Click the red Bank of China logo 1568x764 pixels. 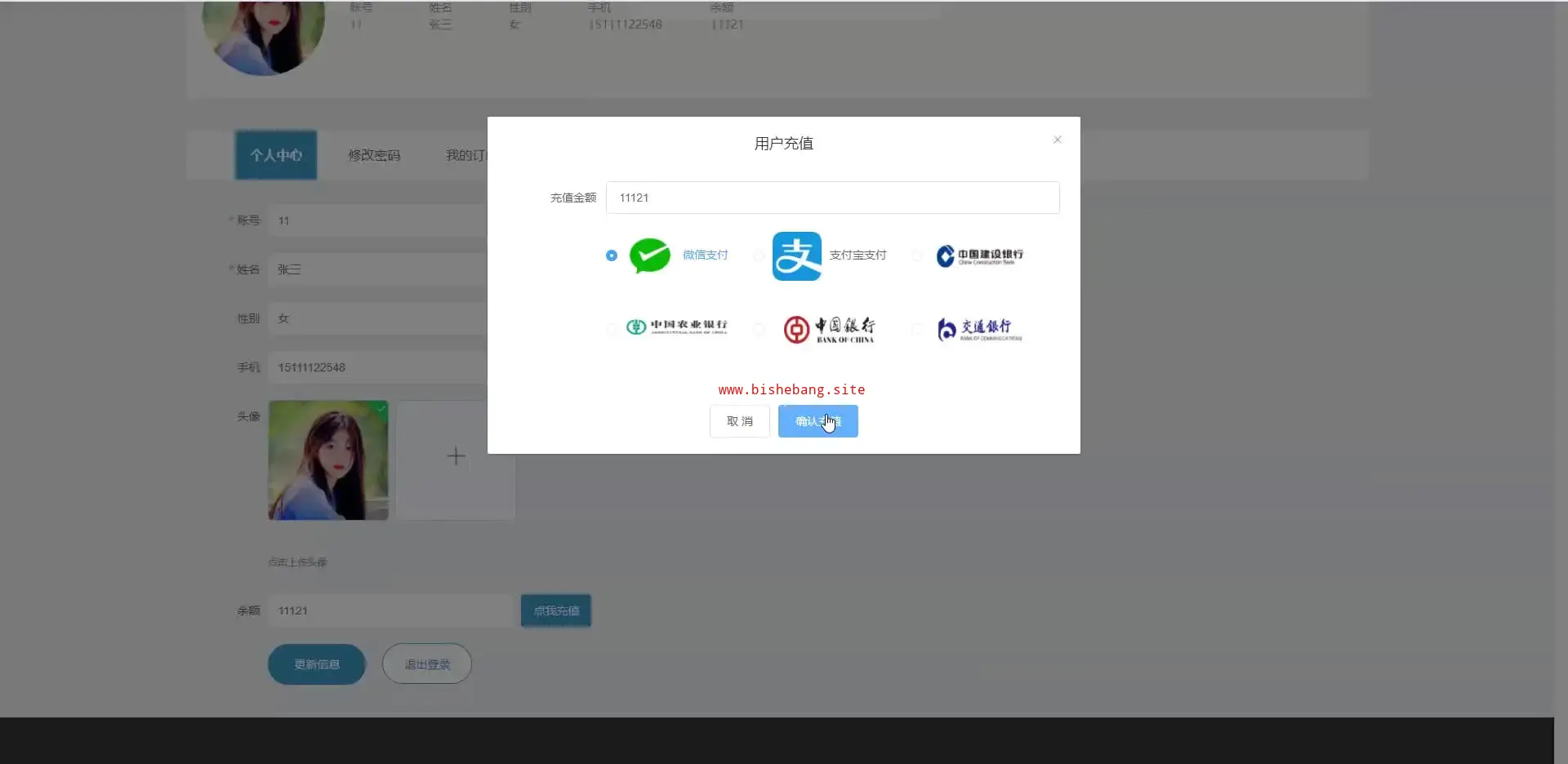(x=829, y=329)
